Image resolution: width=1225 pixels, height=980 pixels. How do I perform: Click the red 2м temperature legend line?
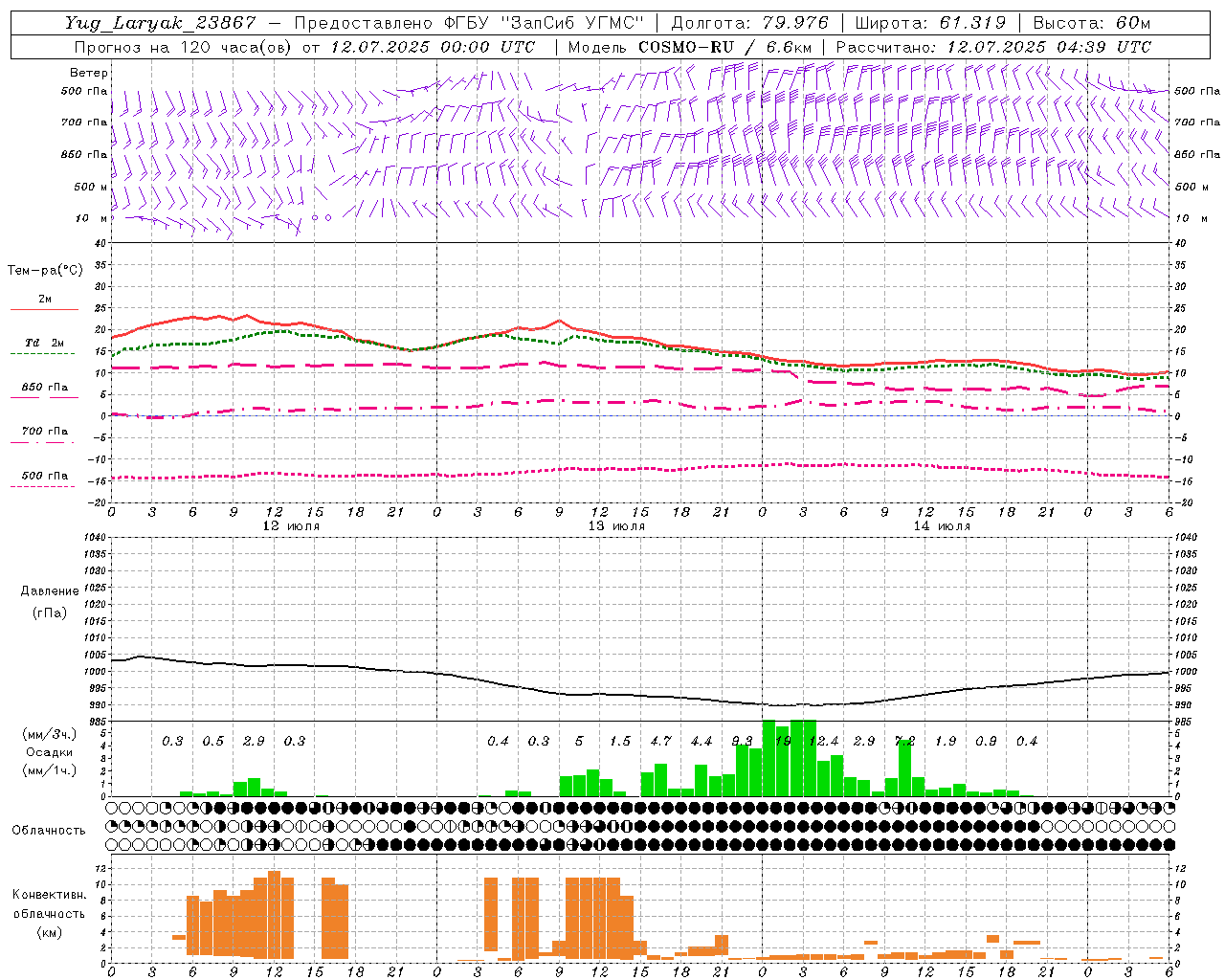(44, 310)
